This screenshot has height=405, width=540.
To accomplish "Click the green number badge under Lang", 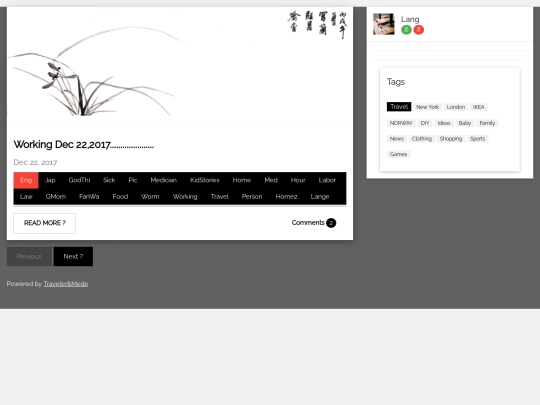I will click(x=406, y=30).
